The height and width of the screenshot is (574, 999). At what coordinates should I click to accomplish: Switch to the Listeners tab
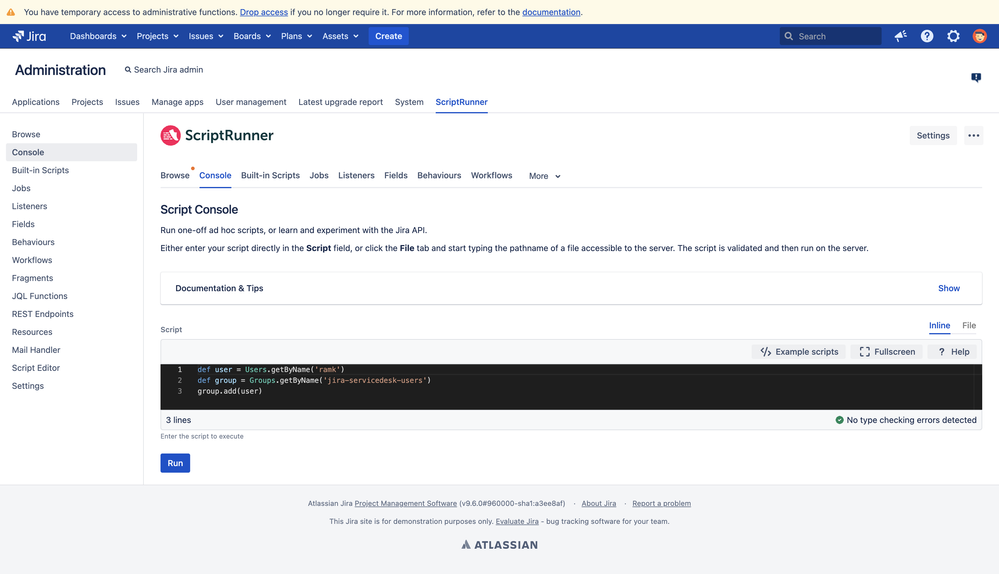coord(356,175)
